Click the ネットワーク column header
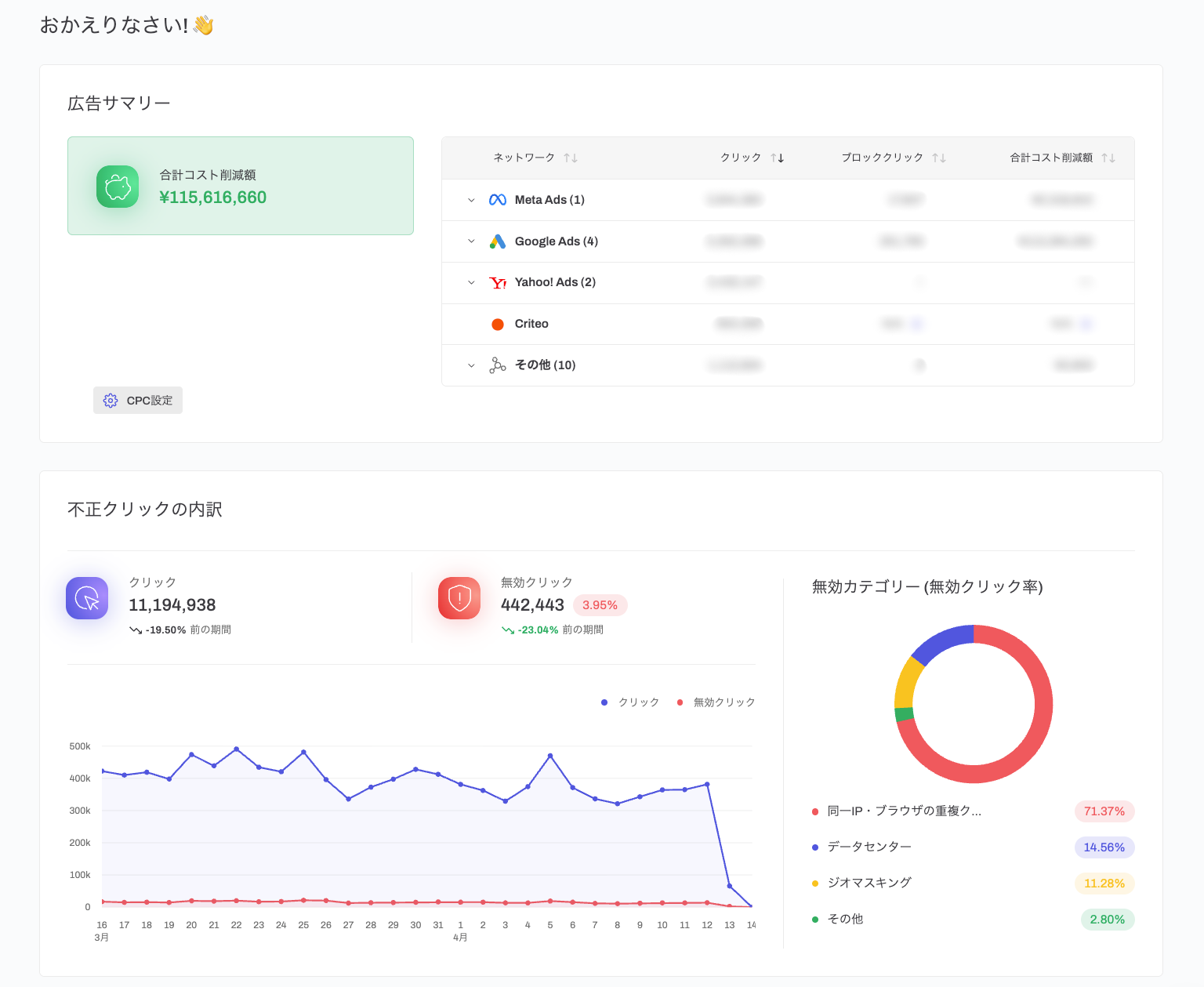The height and width of the screenshot is (987, 1204). click(x=524, y=158)
